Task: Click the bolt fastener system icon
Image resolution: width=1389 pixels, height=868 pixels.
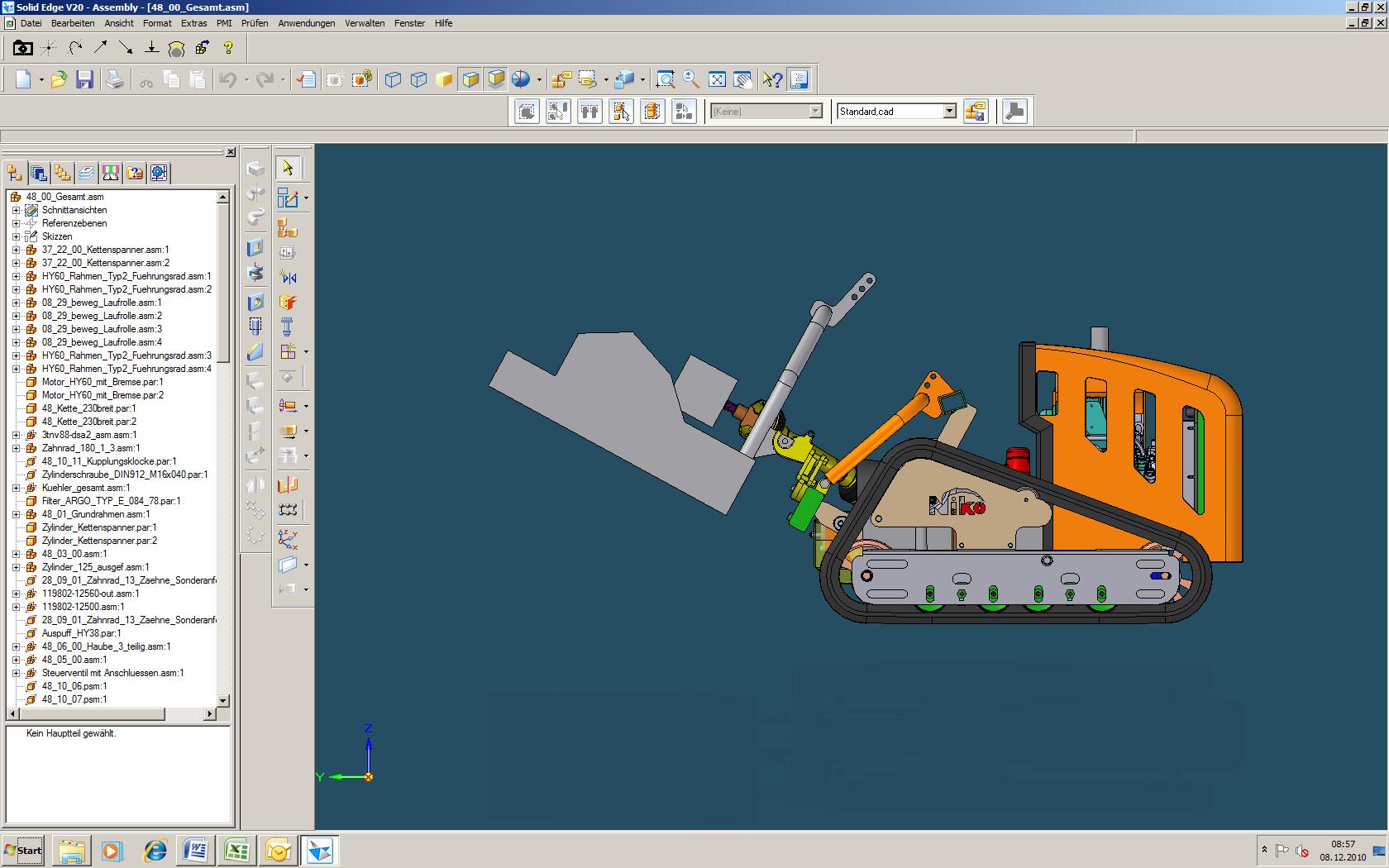Action: click(288, 327)
